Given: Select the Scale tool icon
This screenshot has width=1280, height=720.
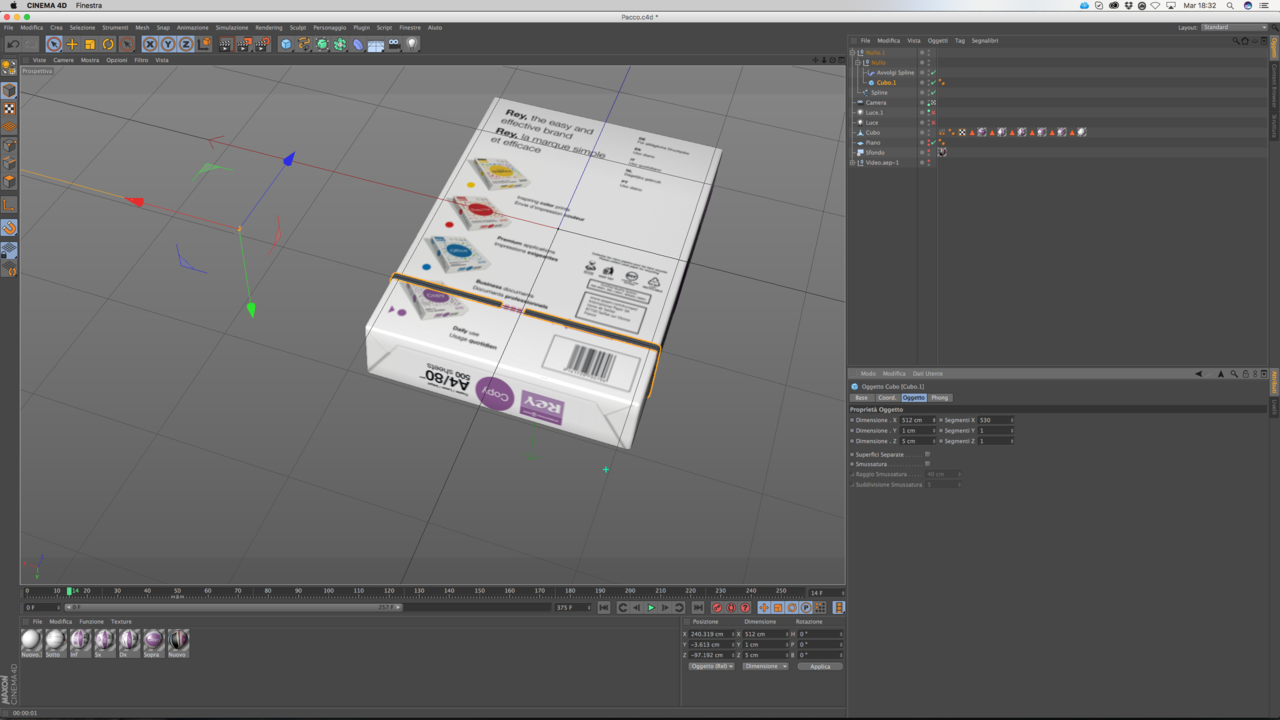Looking at the screenshot, I should coord(90,44).
